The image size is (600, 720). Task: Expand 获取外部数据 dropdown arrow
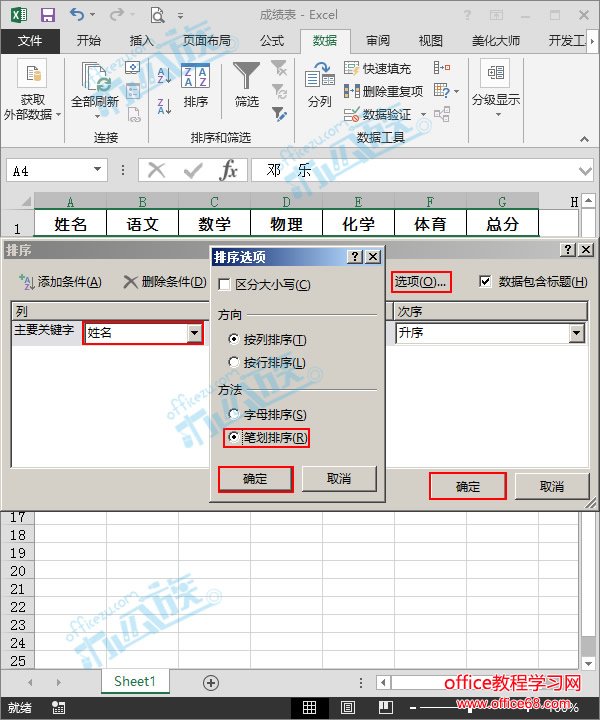pyautogui.click(x=58, y=114)
